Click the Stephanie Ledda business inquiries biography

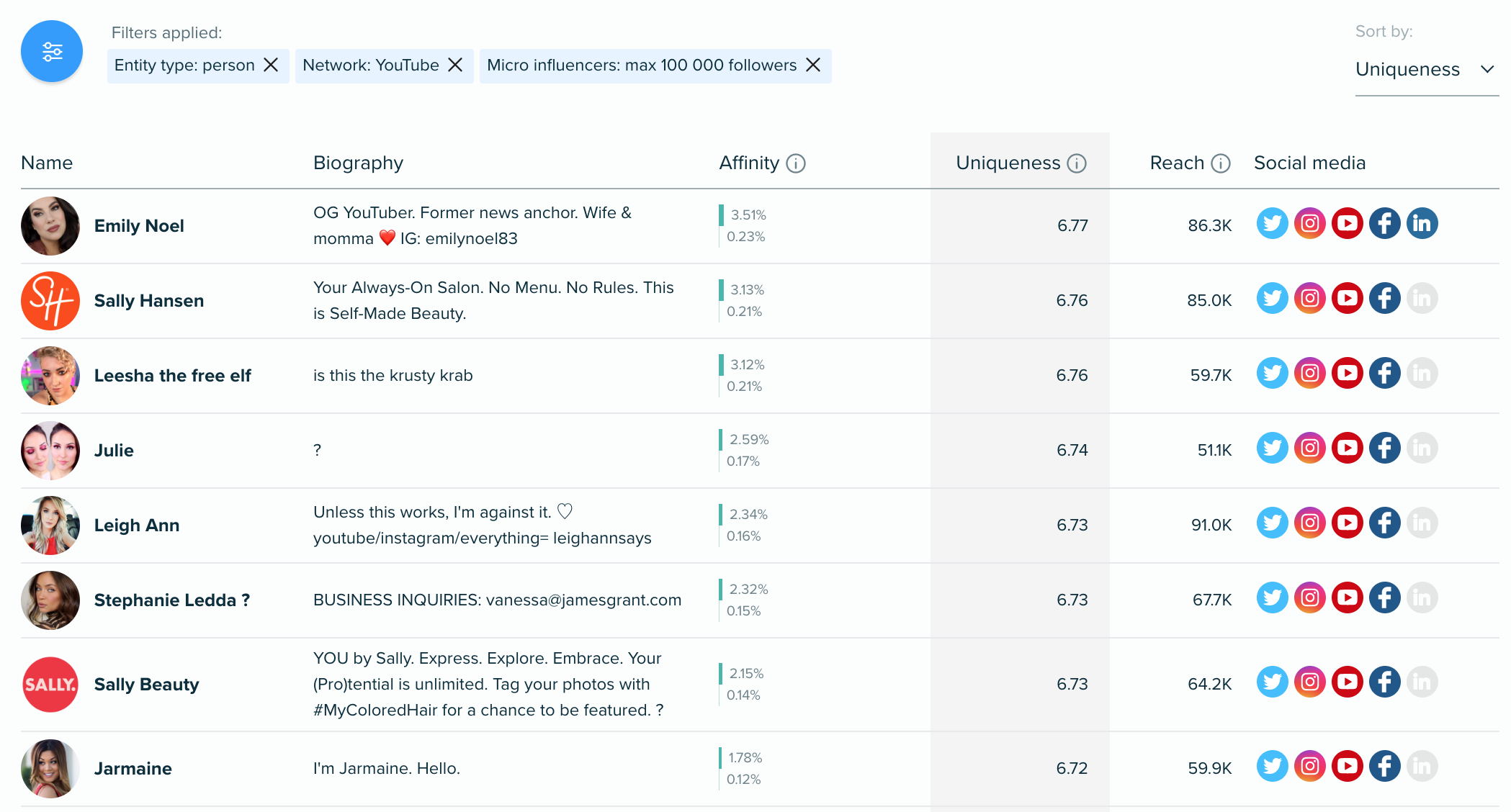[x=497, y=600]
